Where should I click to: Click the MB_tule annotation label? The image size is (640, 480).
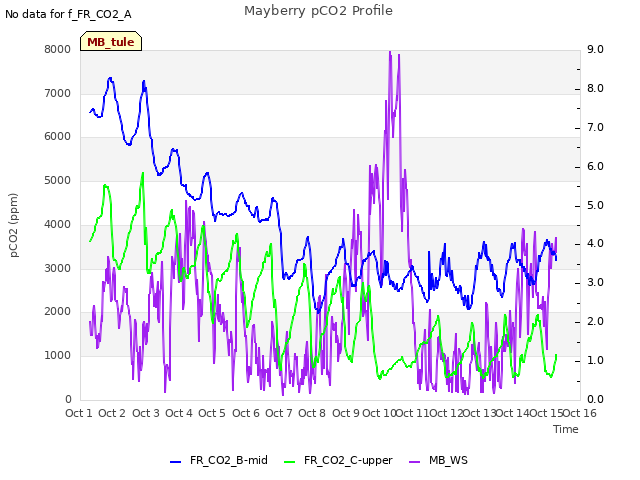(x=111, y=41)
